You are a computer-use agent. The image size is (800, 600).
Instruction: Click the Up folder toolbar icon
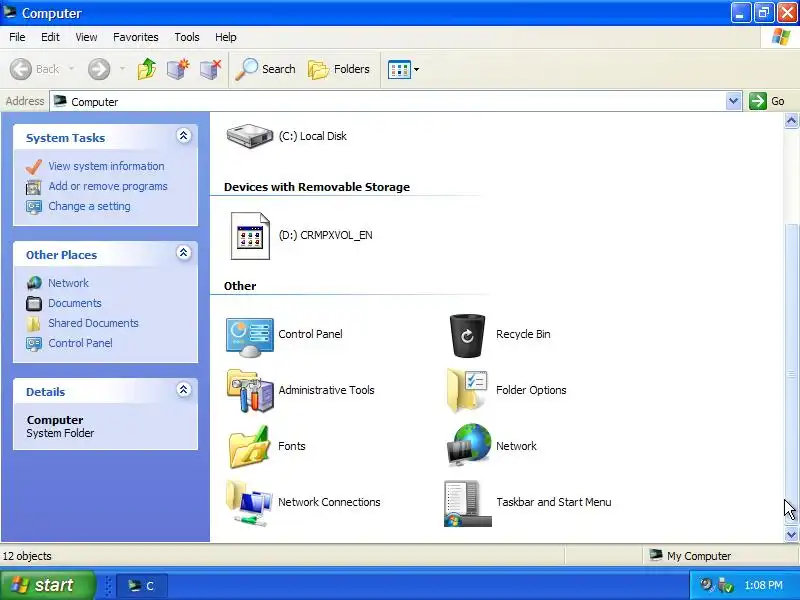pyautogui.click(x=147, y=69)
